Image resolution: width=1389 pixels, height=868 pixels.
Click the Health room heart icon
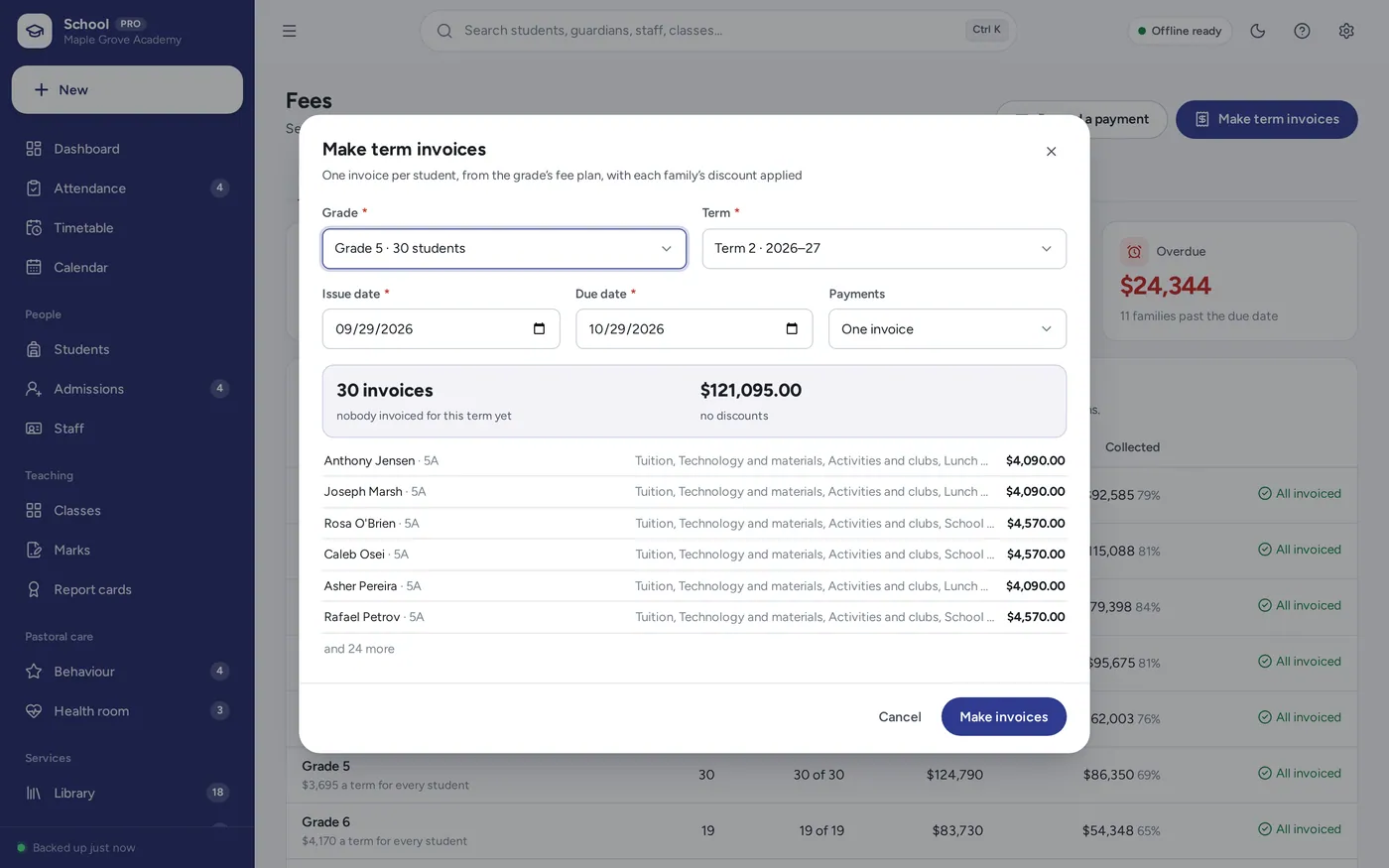coord(34,711)
